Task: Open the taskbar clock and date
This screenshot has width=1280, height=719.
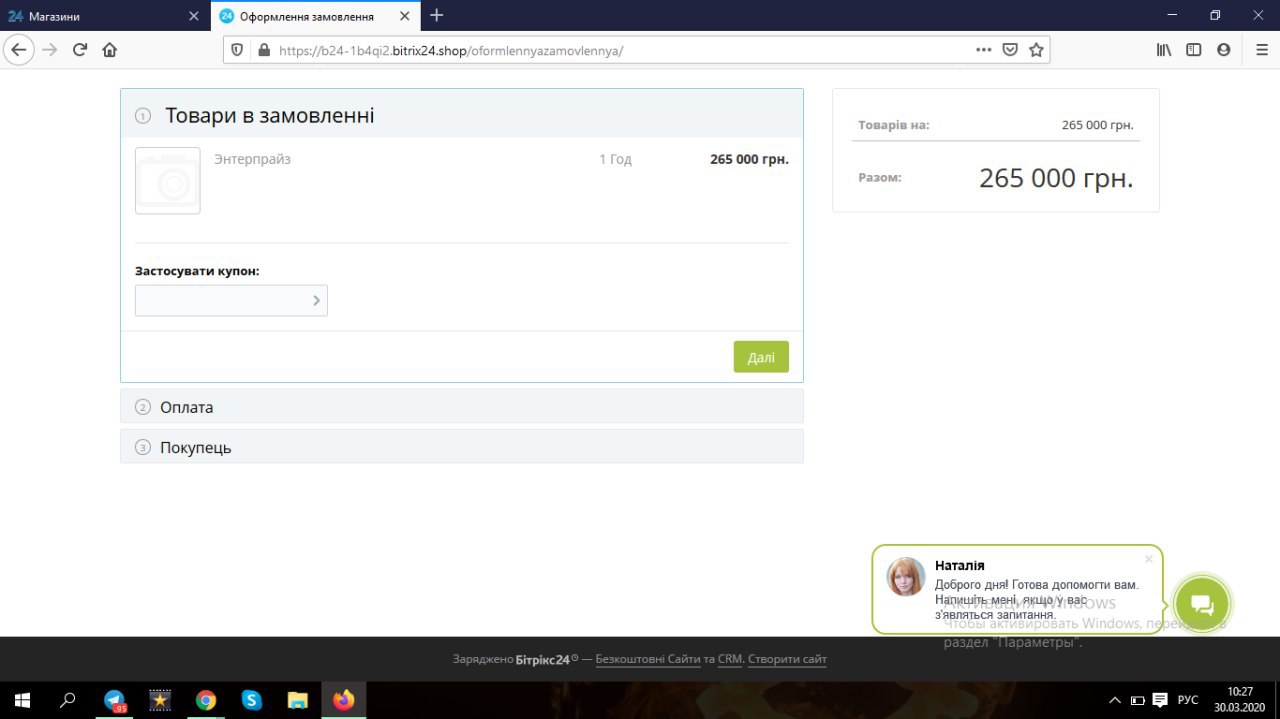Action: 1240,699
